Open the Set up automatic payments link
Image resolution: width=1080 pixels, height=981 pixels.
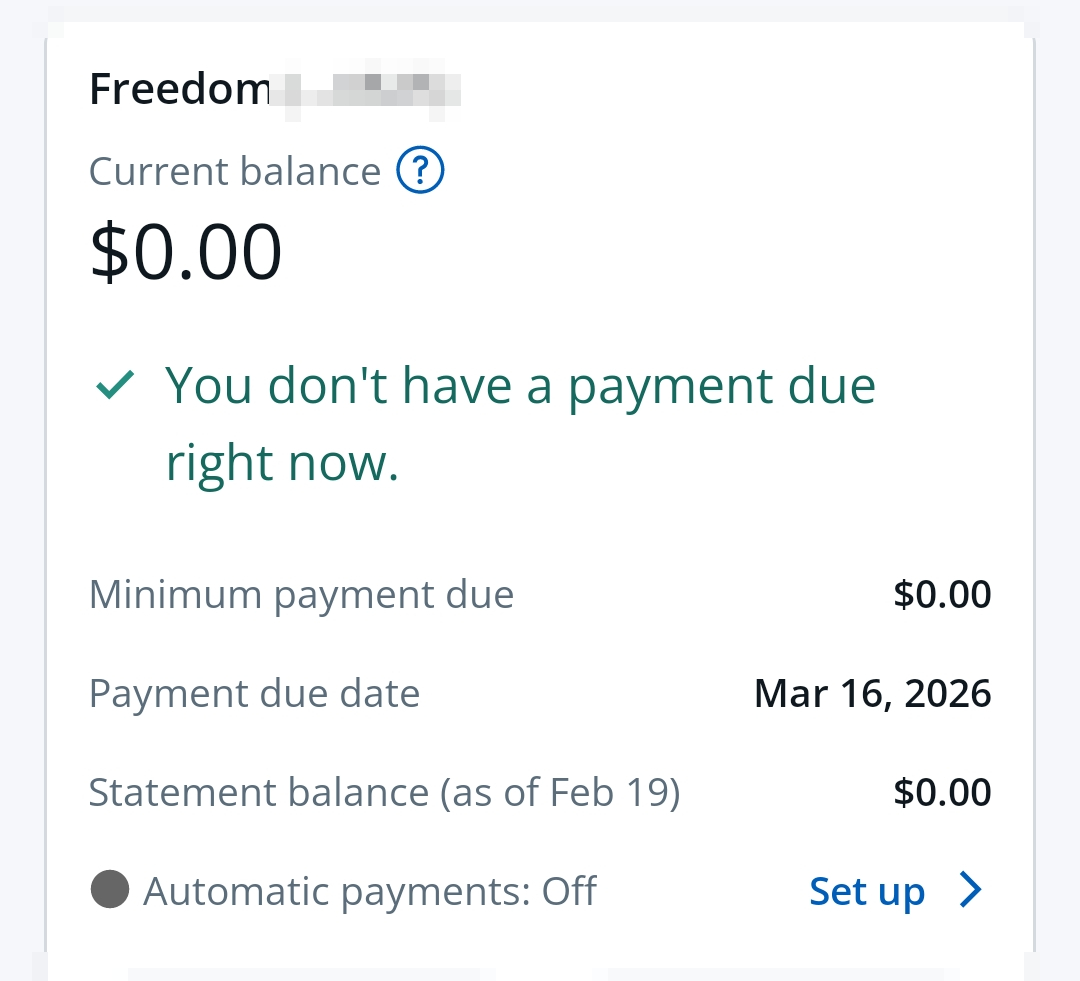pos(866,890)
